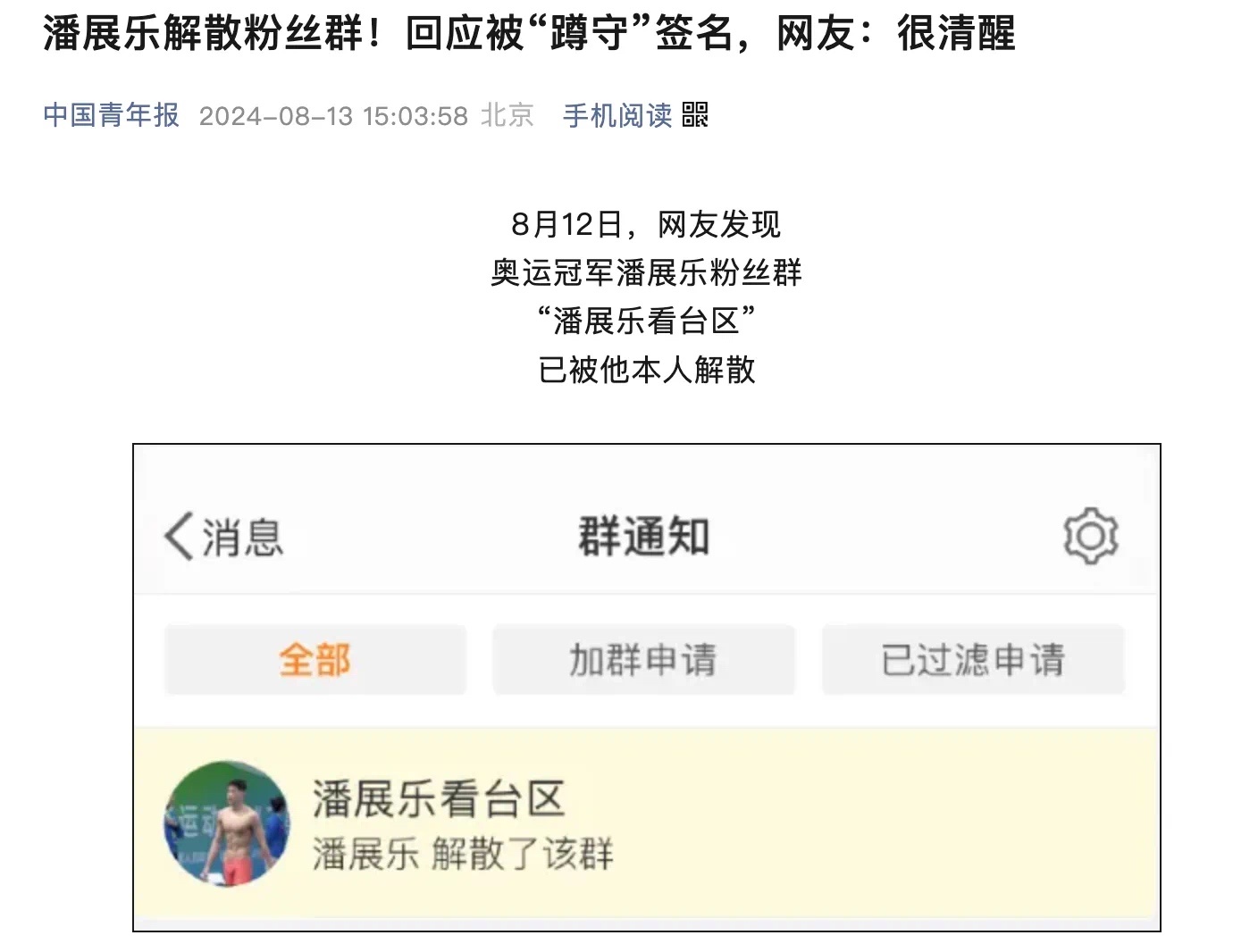Click the 北京 location label

[x=507, y=115]
